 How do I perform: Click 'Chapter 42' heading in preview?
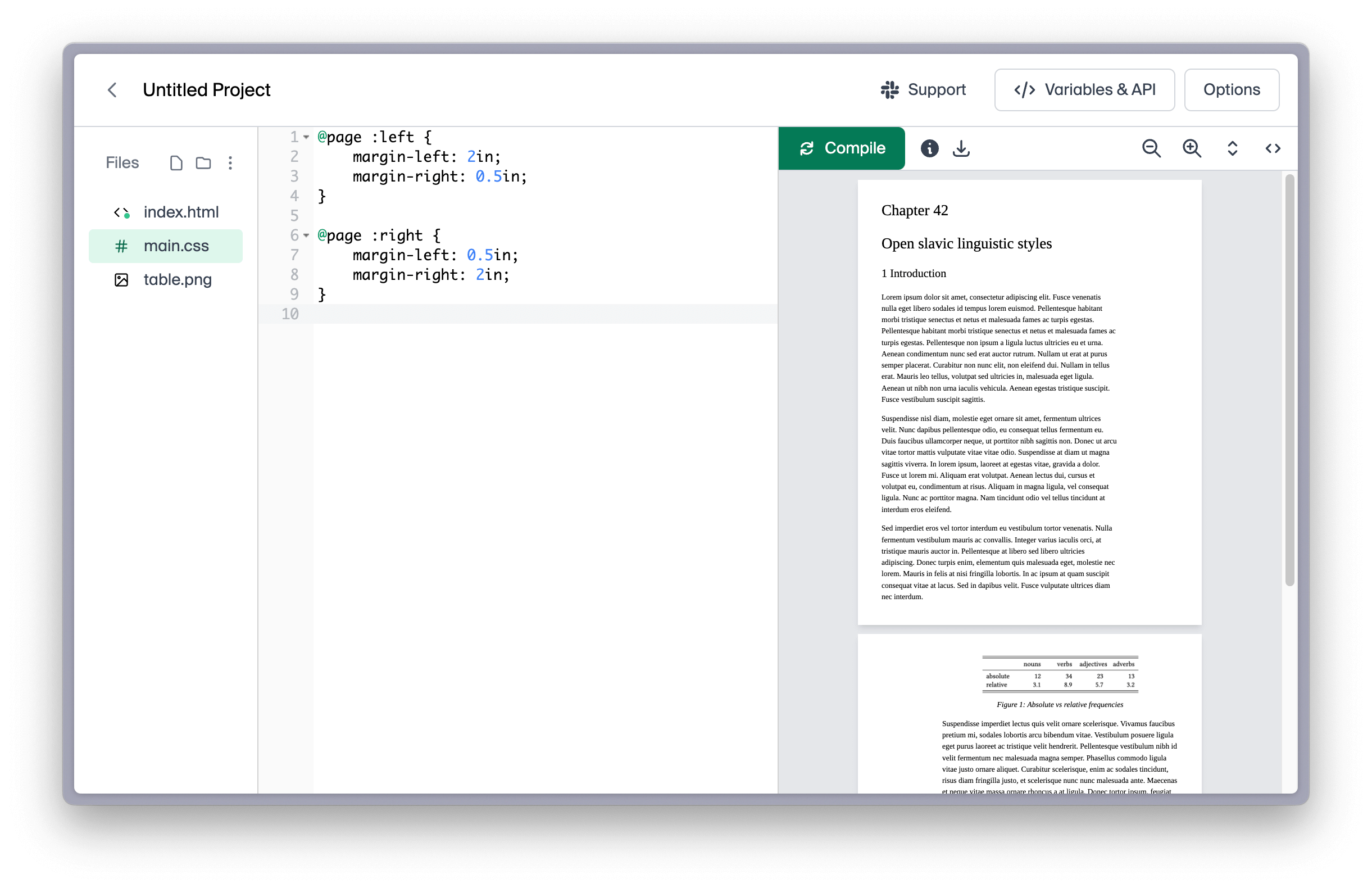(914, 210)
